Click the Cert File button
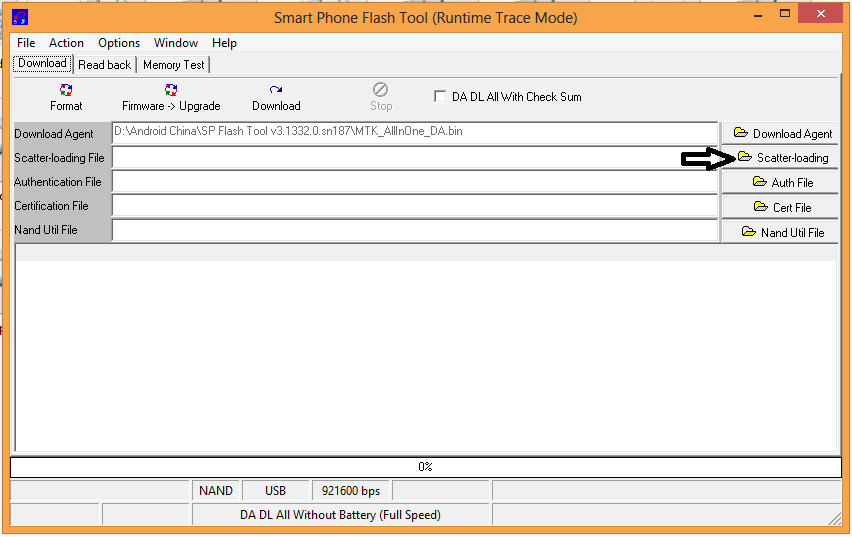Viewport: 852px width, 537px height. click(780, 207)
